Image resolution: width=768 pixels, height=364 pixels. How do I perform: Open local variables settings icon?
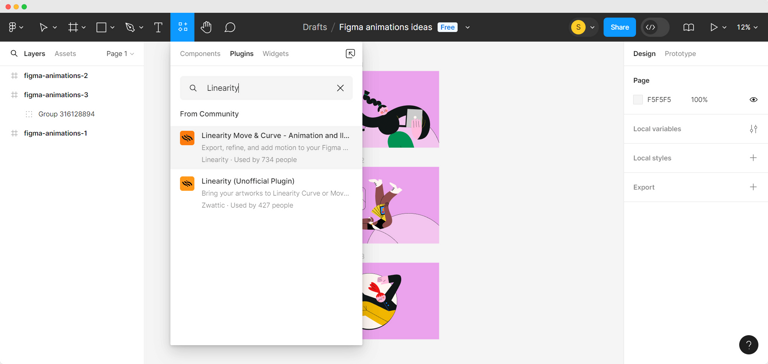point(753,129)
